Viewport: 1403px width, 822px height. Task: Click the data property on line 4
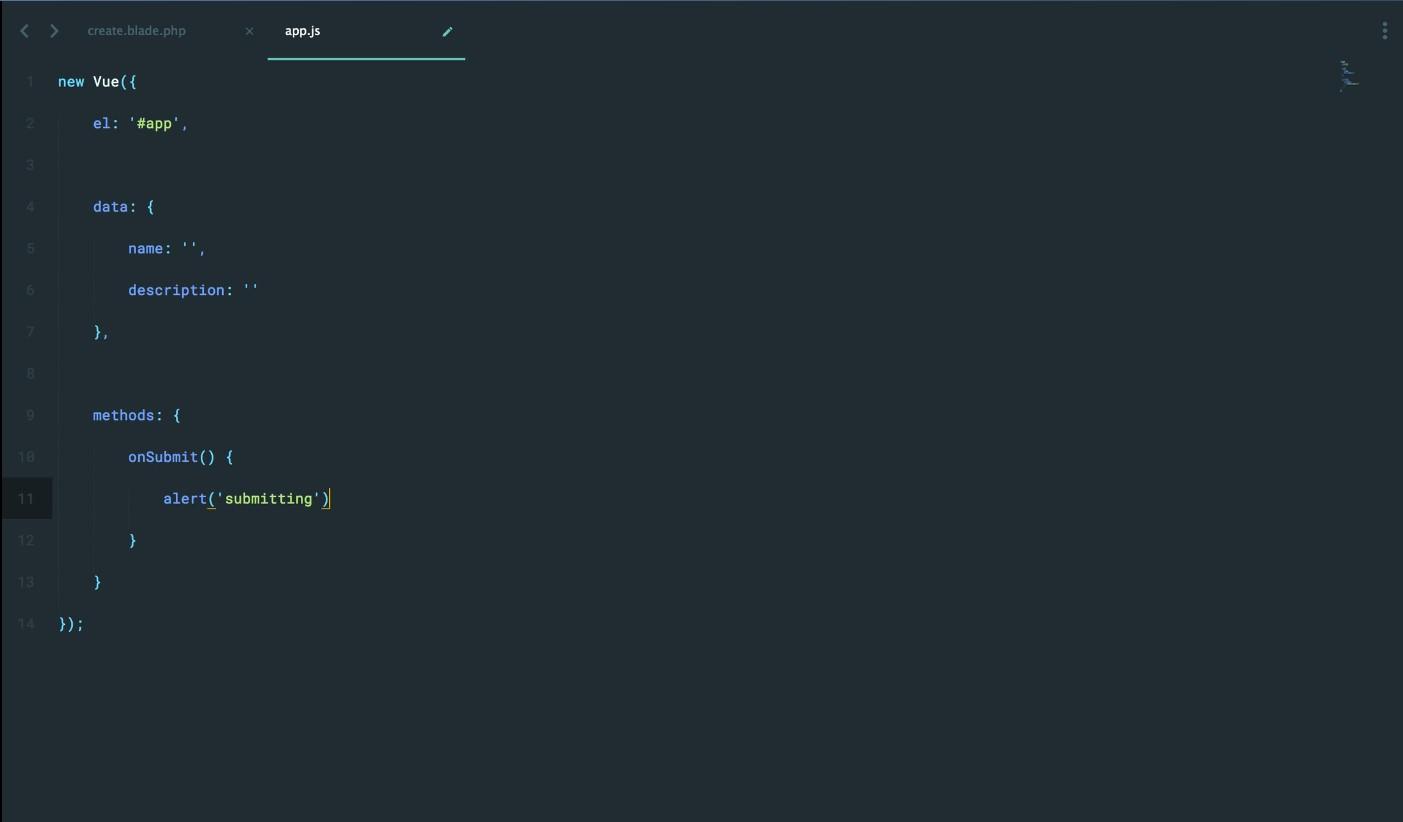click(x=110, y=207)
